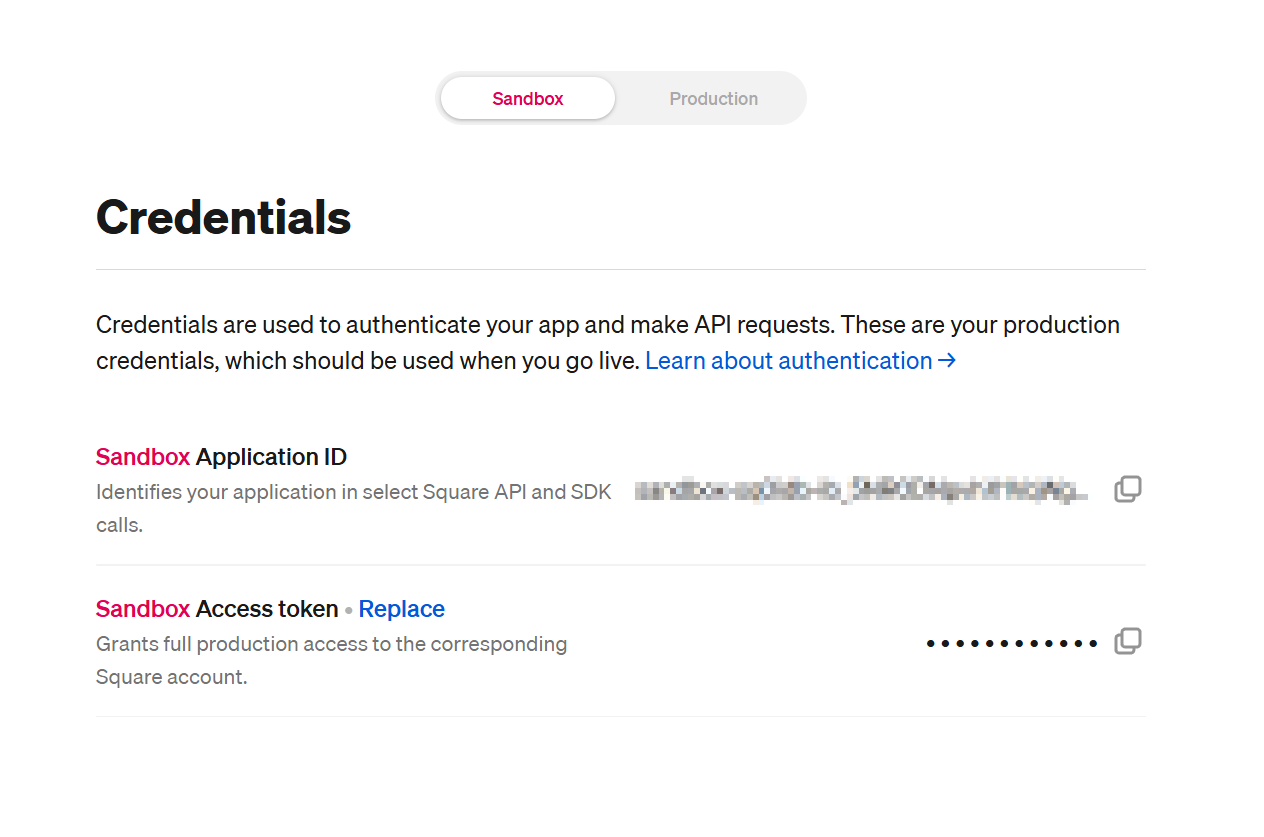Click the dot separator before Replace
The width and height of the screenshot is (1264, 837).
pyautogui.click(x=349, y=610)
